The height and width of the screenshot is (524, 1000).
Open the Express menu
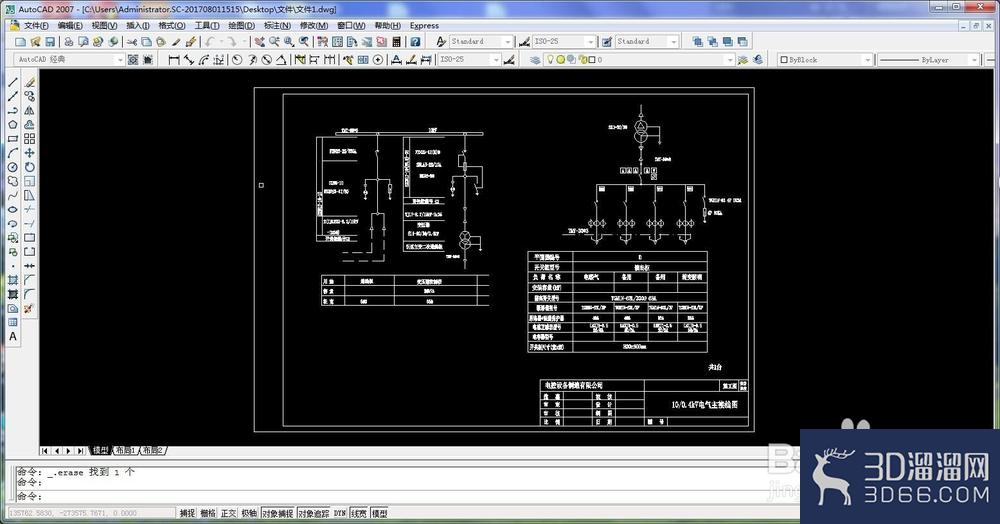tap(424, 25)
